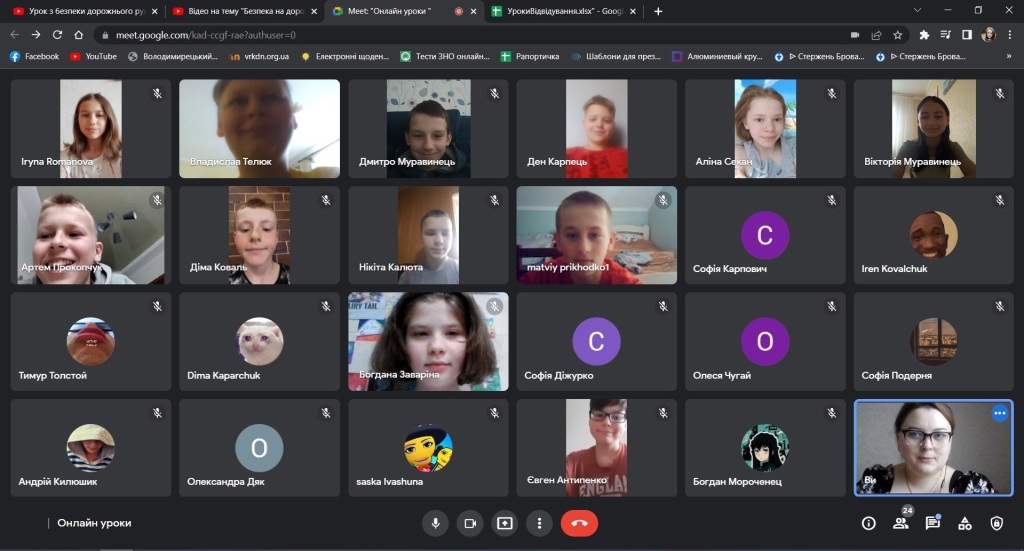Open the Facebook bookmark
The width and height of the screenshot is (1024, 551).
(x=35, y=57)
